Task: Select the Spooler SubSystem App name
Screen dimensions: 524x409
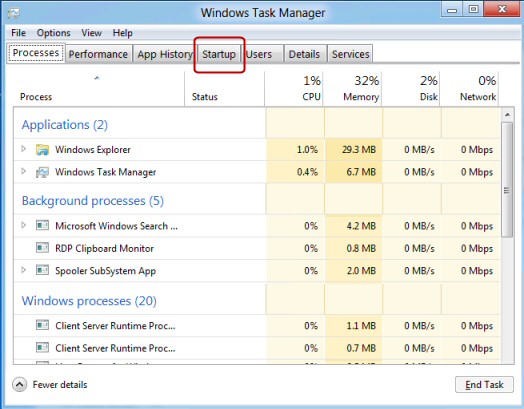Action: pyautogui.click(x=106, y=271)
